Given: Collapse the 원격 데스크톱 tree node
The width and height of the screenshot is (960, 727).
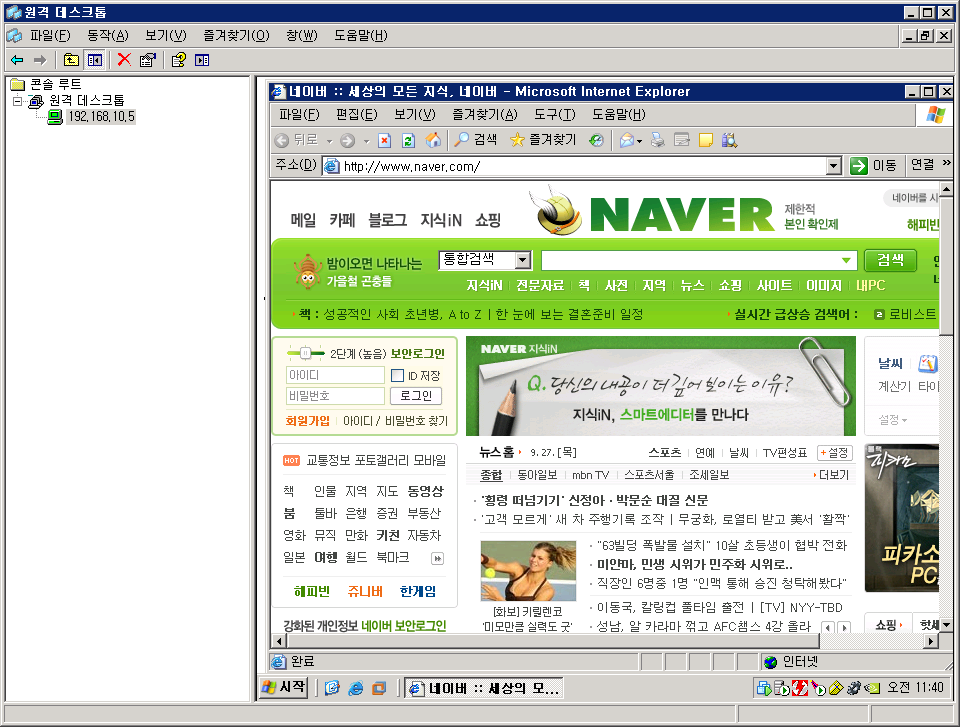Looking at the screenshot, I should point(17,100).
